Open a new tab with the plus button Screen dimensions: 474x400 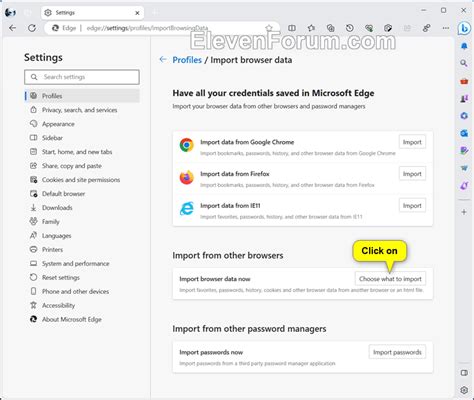pos(155,13)
